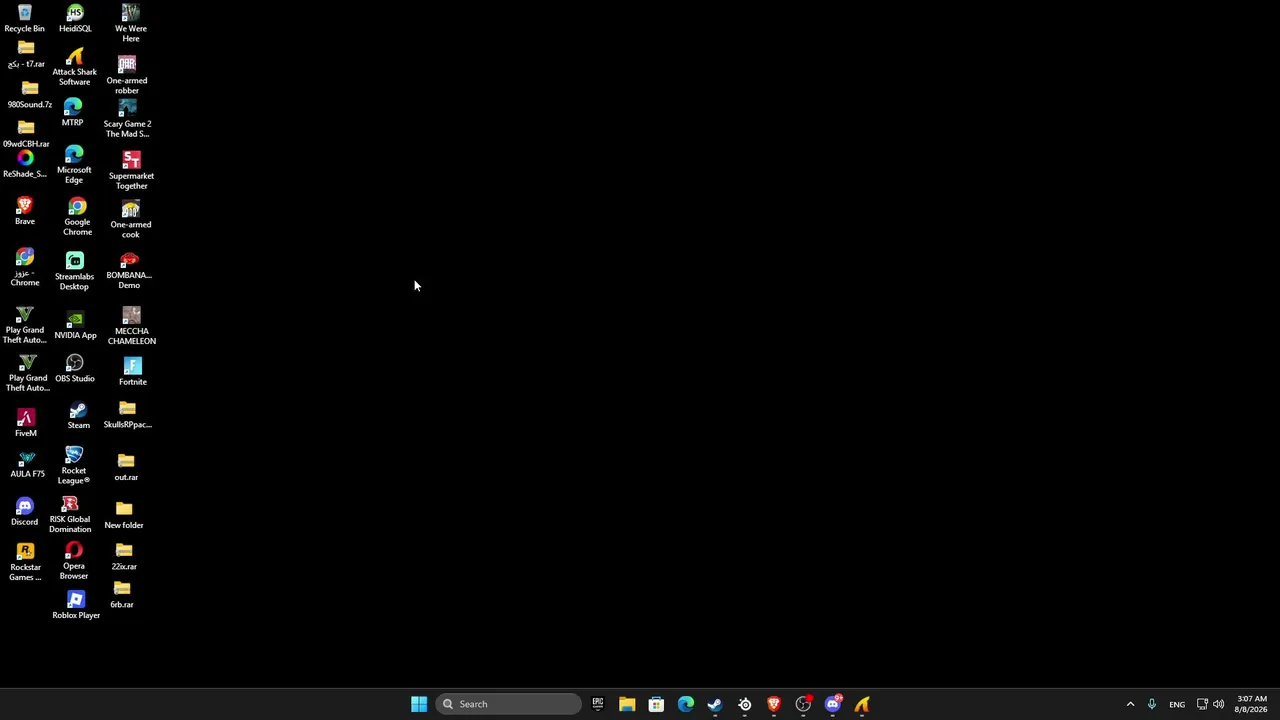
Task: Select the 22ix.rar archive file
Action: coord(124,557)
